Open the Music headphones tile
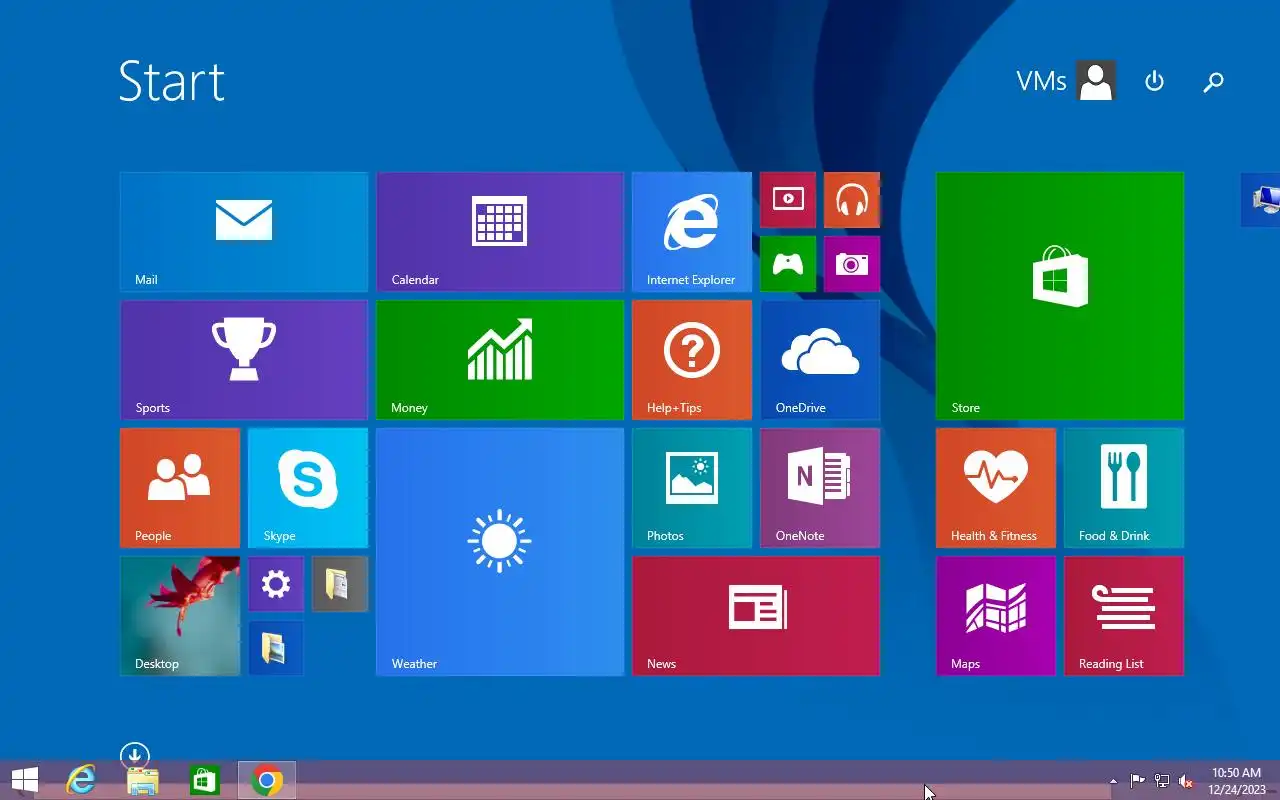Image resolution: width=1280 pixels, height=800 pixels. pyautogui.click(x=852, y=200)
